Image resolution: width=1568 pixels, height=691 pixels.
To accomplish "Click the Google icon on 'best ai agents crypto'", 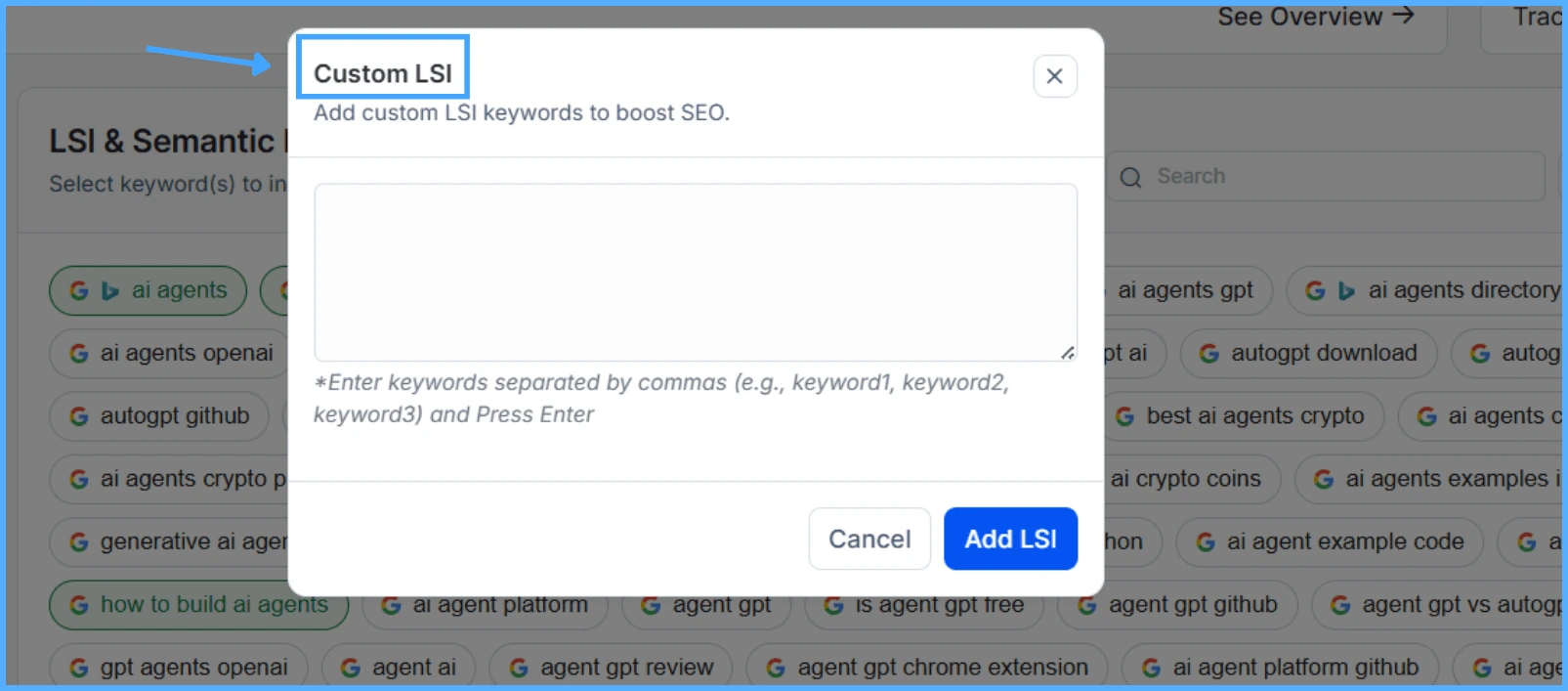I will (x=1125, y=416).
